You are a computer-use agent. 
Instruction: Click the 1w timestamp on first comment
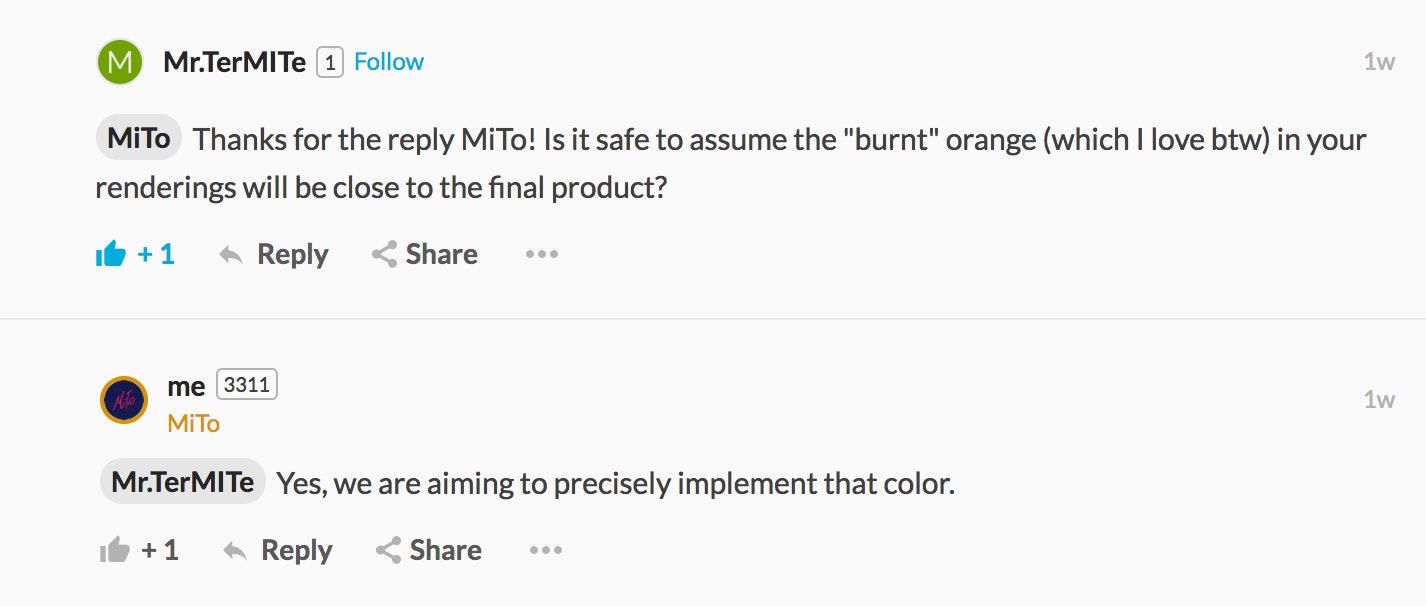pos(1379,62)
